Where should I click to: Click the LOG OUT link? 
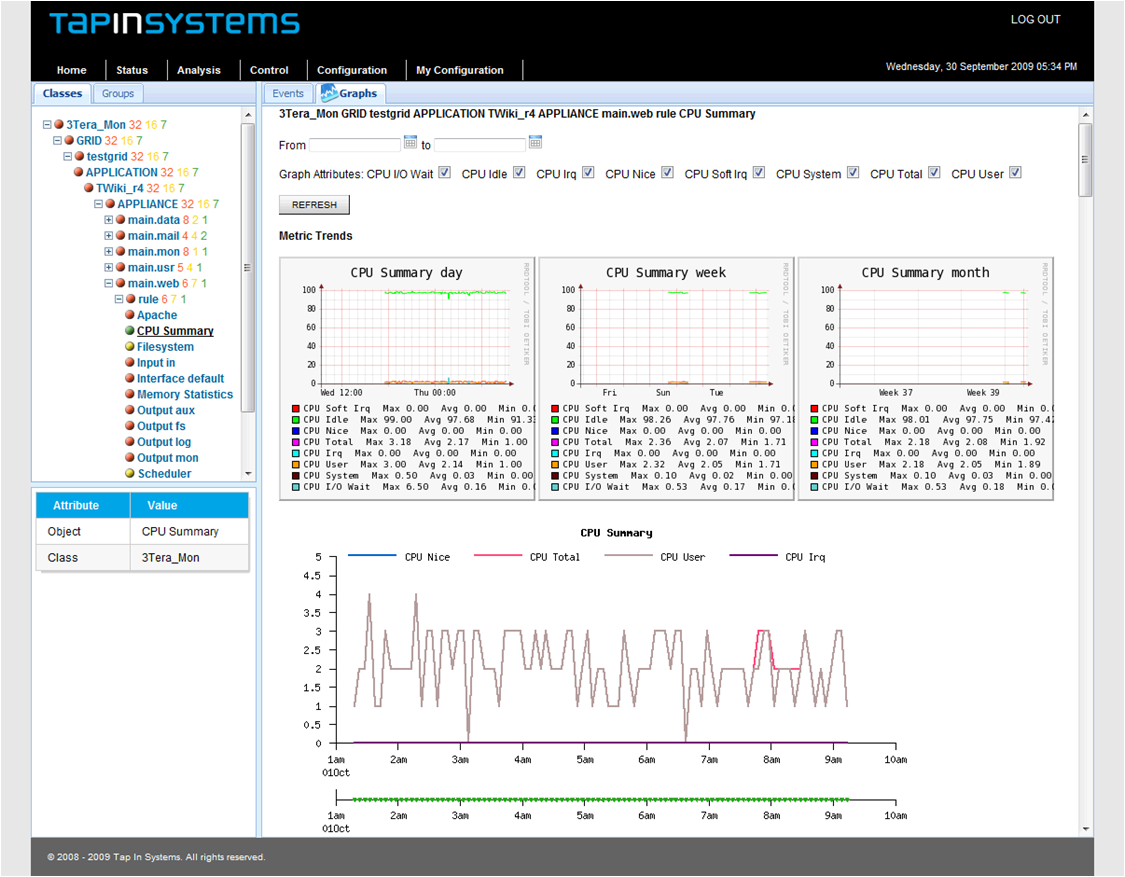[x=1035, y=20]
